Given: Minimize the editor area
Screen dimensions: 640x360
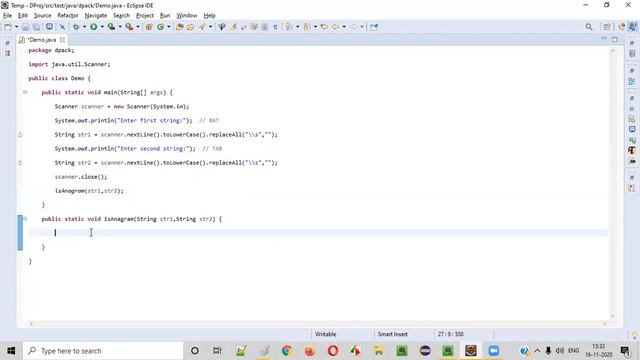Looking at the screenshot, I should coord(604,39).
